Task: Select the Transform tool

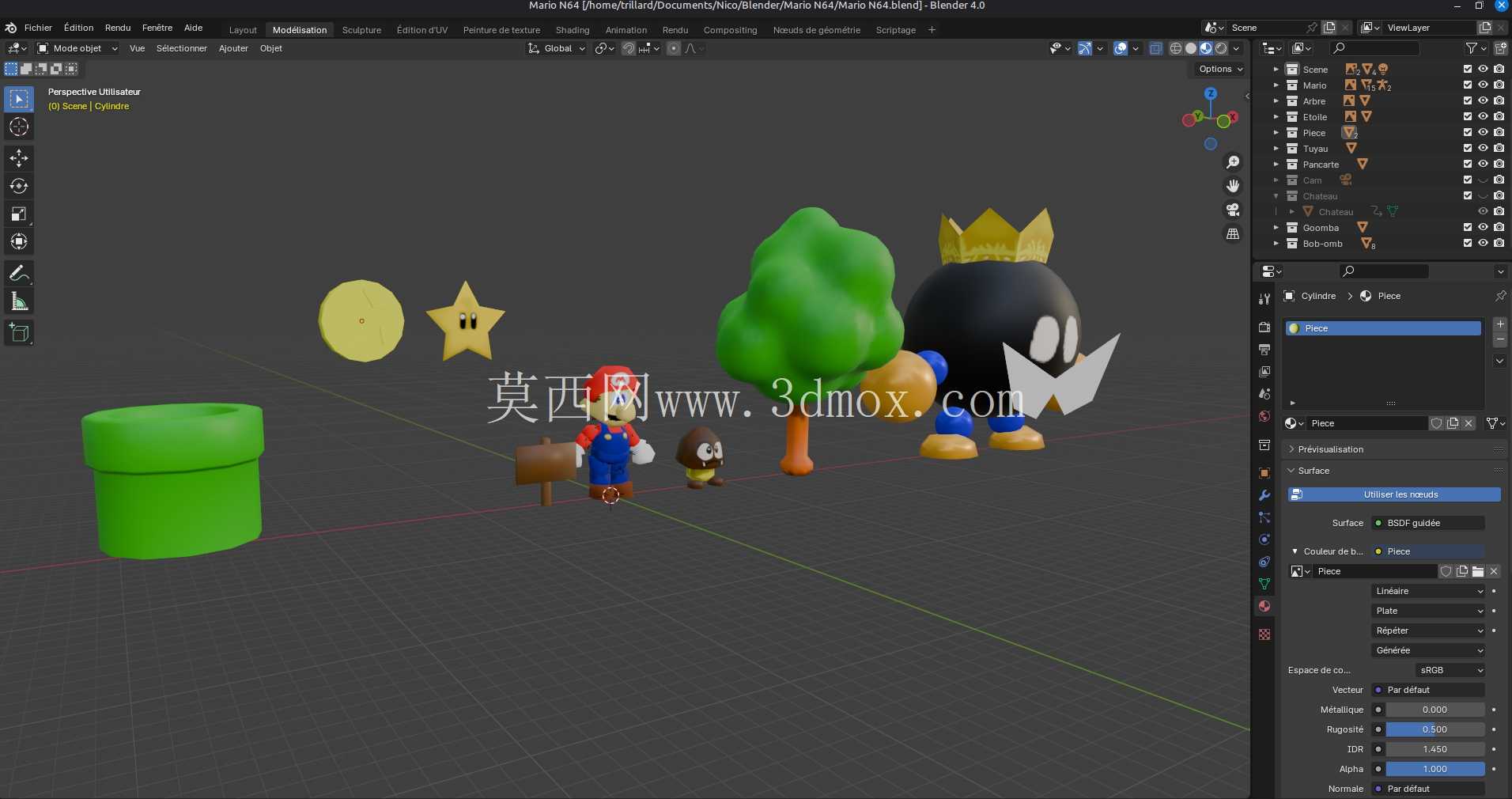Action: [19, 241]
